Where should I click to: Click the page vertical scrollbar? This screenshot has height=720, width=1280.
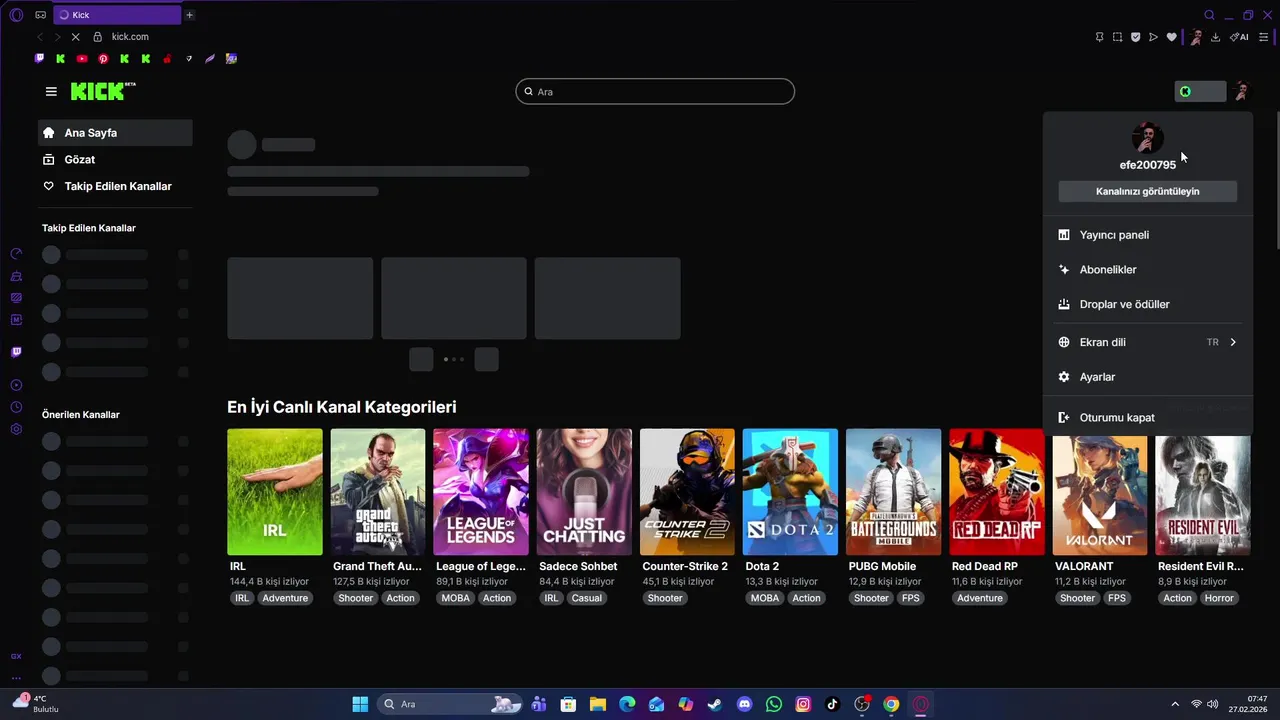[1276, 180]
